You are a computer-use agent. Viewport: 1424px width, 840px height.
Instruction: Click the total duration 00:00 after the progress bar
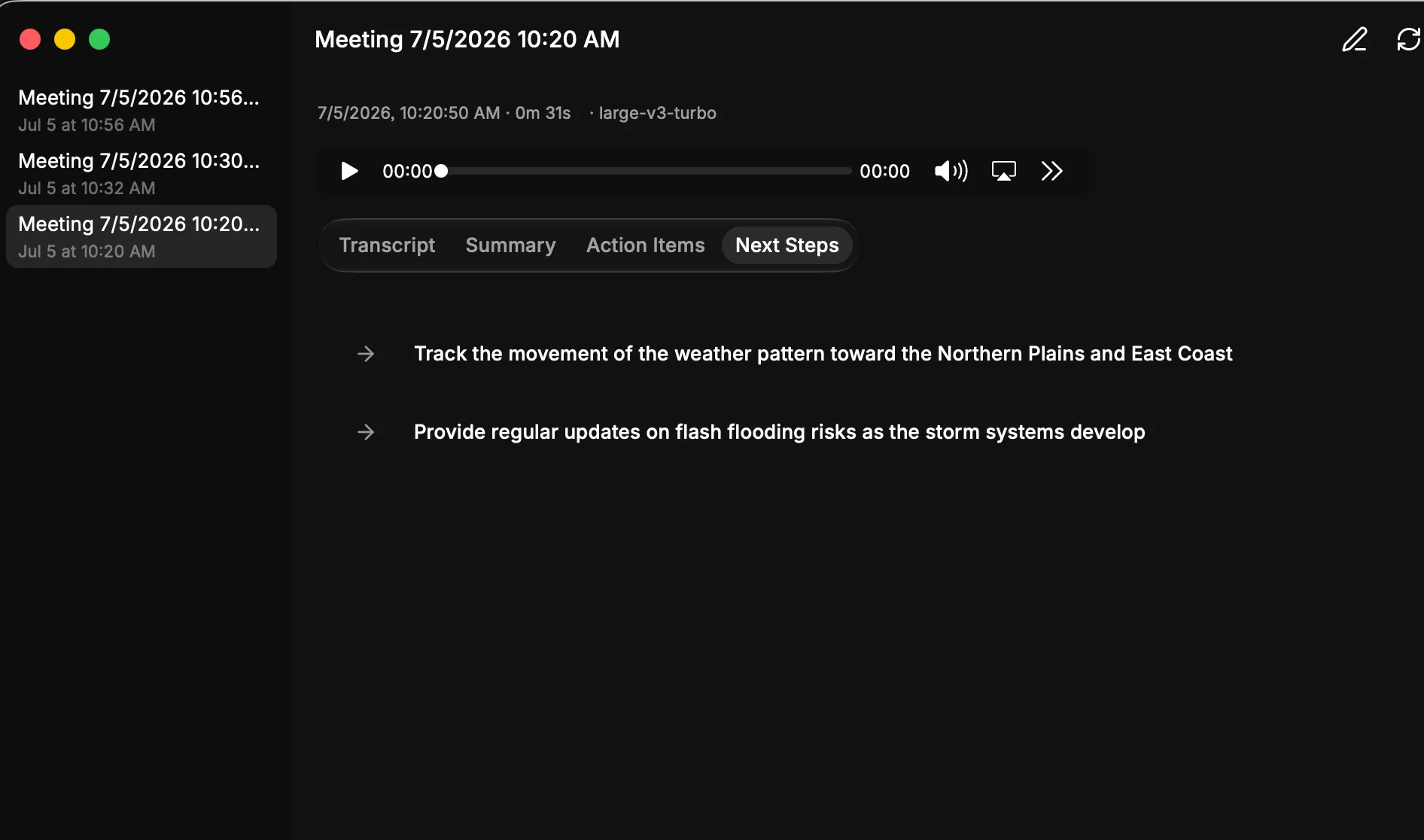pos(885,171)
